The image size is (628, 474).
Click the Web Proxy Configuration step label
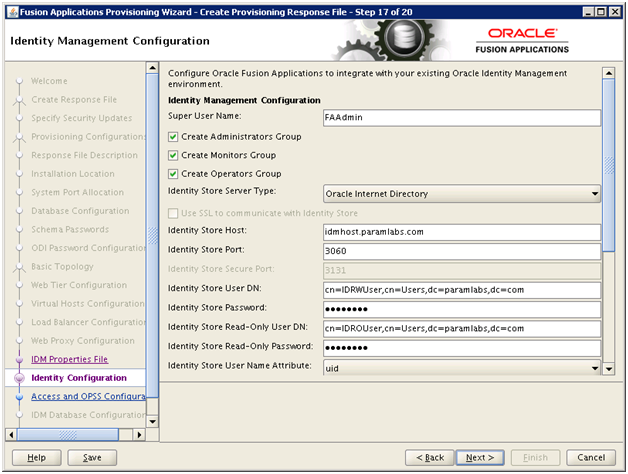(83, 341)
